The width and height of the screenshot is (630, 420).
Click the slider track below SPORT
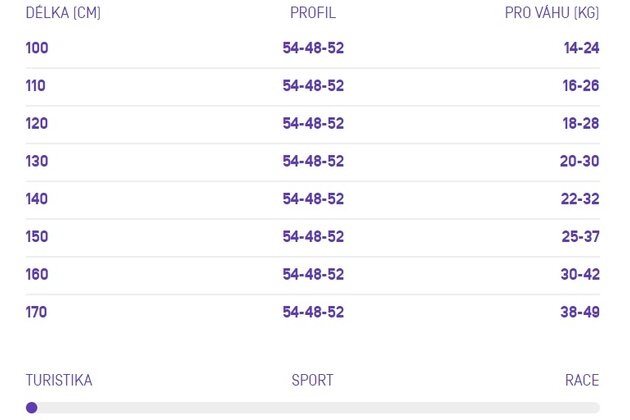click(x=313, y=408)
